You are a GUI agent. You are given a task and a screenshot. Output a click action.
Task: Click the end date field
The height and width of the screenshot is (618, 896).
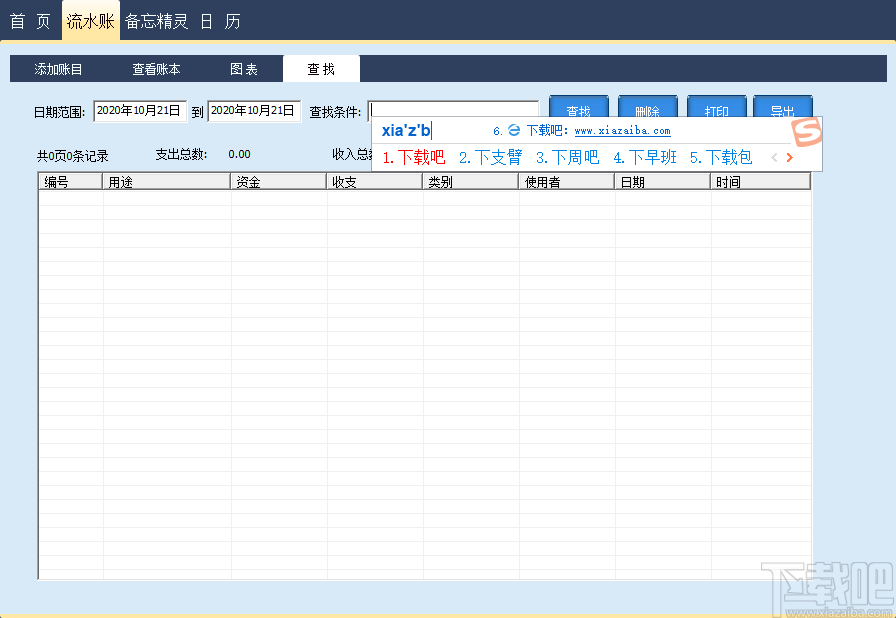(254, 111)
